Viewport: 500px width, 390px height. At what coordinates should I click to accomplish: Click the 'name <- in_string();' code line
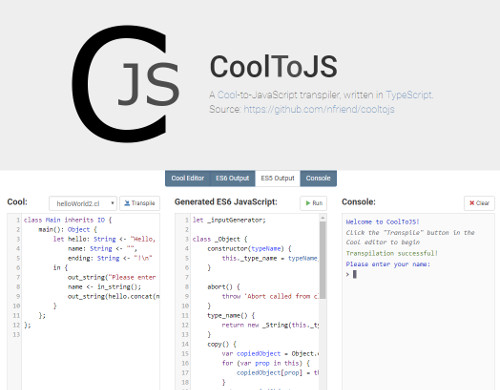(104, 287)
